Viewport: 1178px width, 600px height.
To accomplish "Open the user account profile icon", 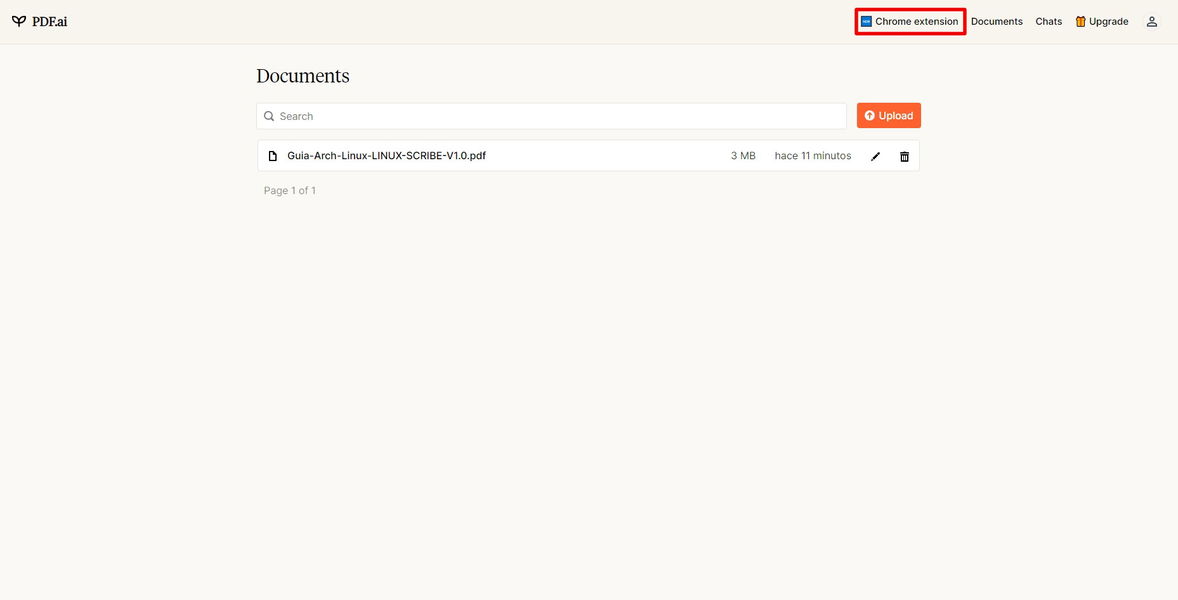I will [1152, 22].
